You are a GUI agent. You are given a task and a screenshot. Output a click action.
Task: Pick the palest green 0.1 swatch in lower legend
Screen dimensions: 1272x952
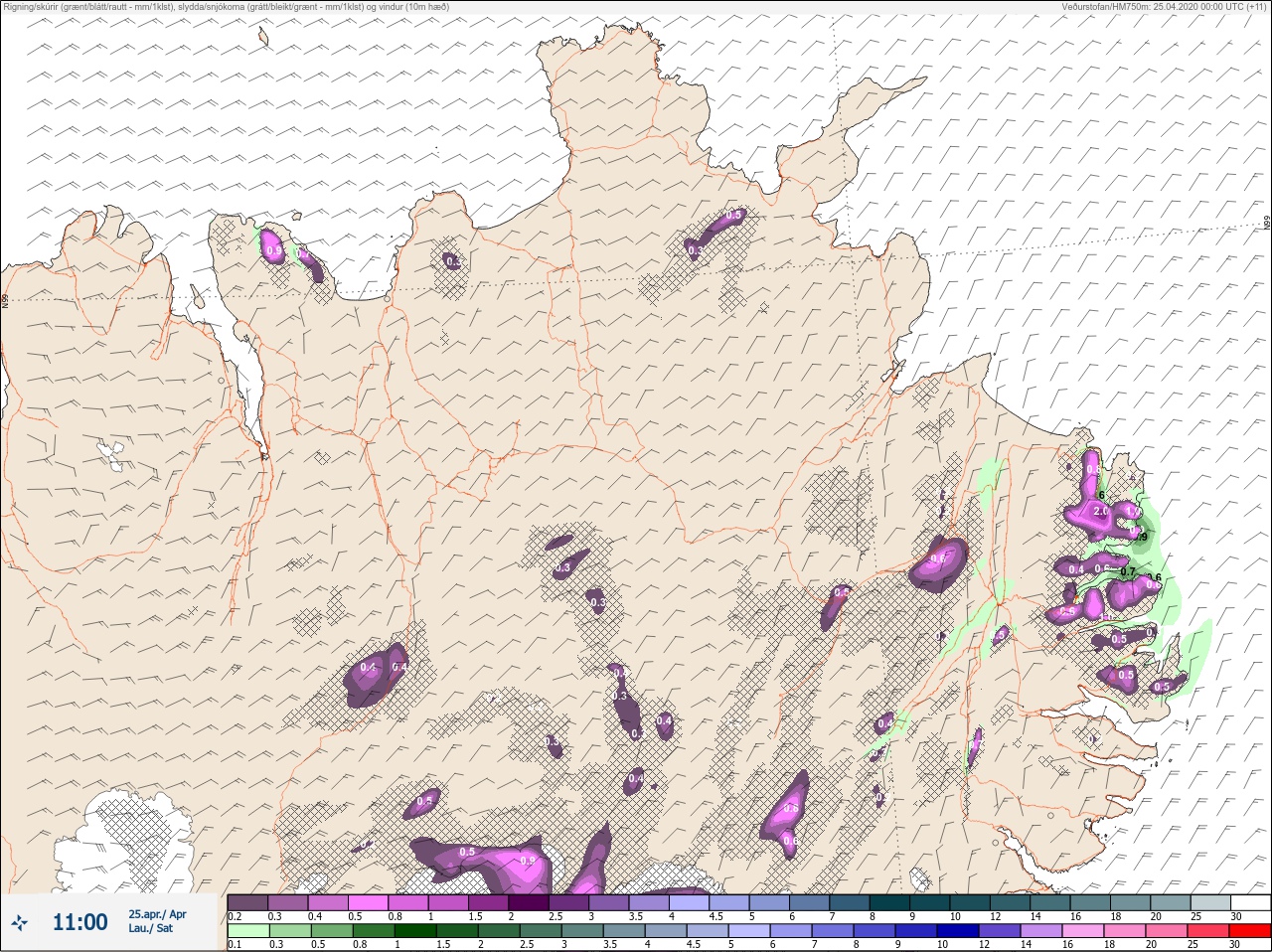coord(247,931)
